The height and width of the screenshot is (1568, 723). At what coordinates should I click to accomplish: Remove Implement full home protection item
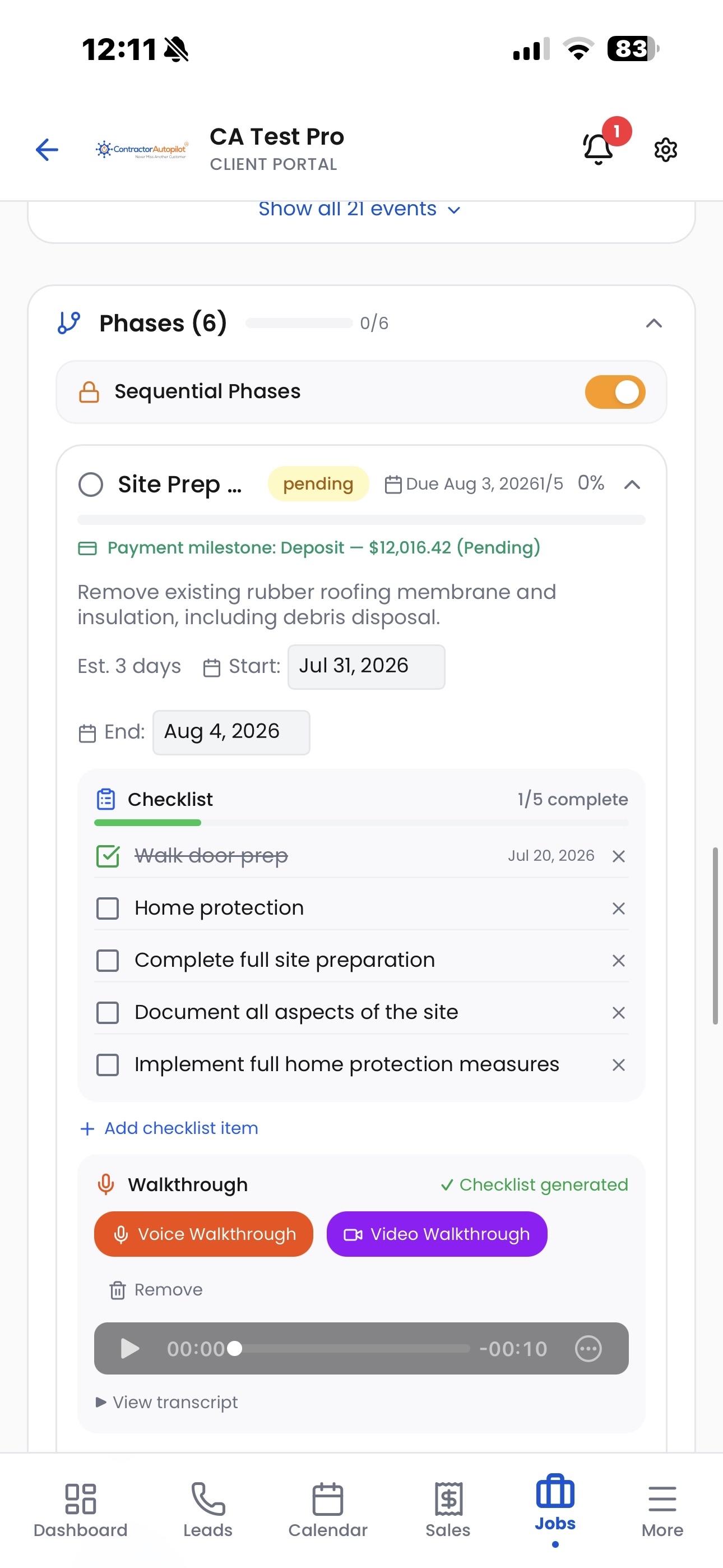pyautogui.click(x=618, y=1065)
